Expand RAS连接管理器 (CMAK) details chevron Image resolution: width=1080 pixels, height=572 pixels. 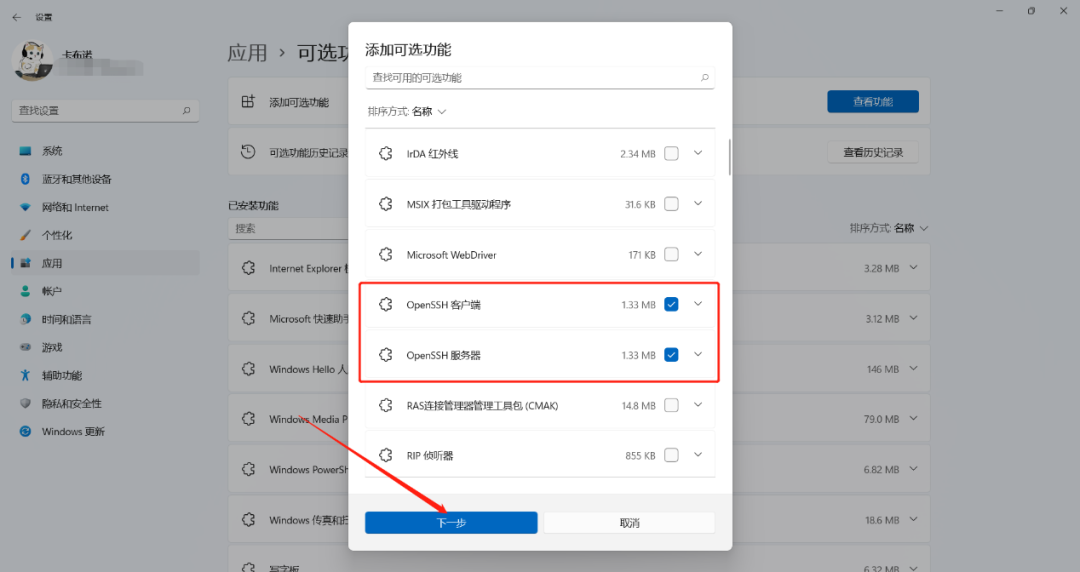[698, 405]
